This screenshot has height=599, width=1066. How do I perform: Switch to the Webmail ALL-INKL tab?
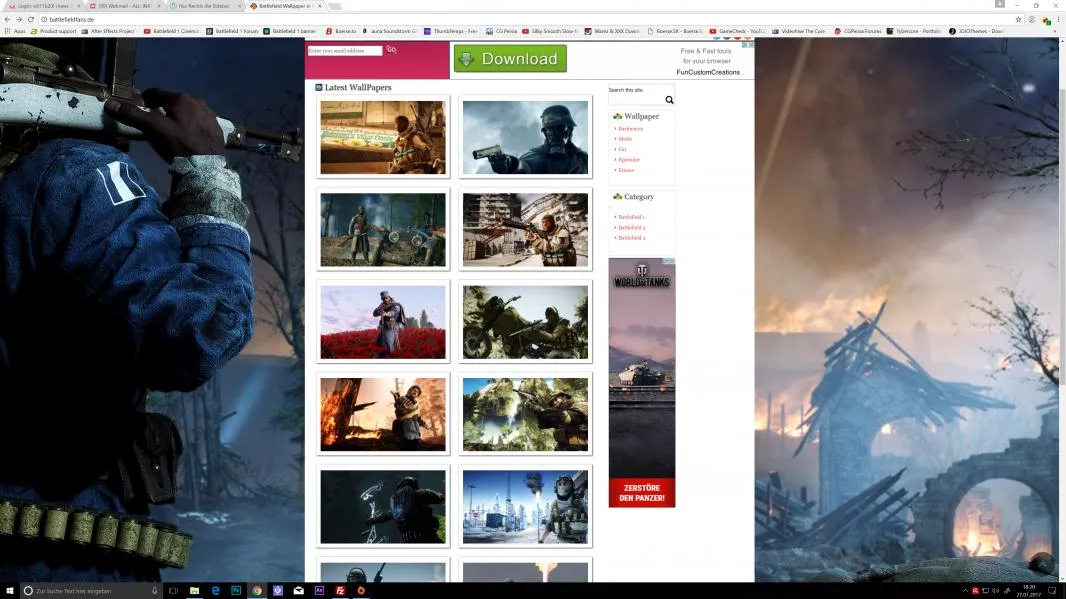[x=124, y=6]
